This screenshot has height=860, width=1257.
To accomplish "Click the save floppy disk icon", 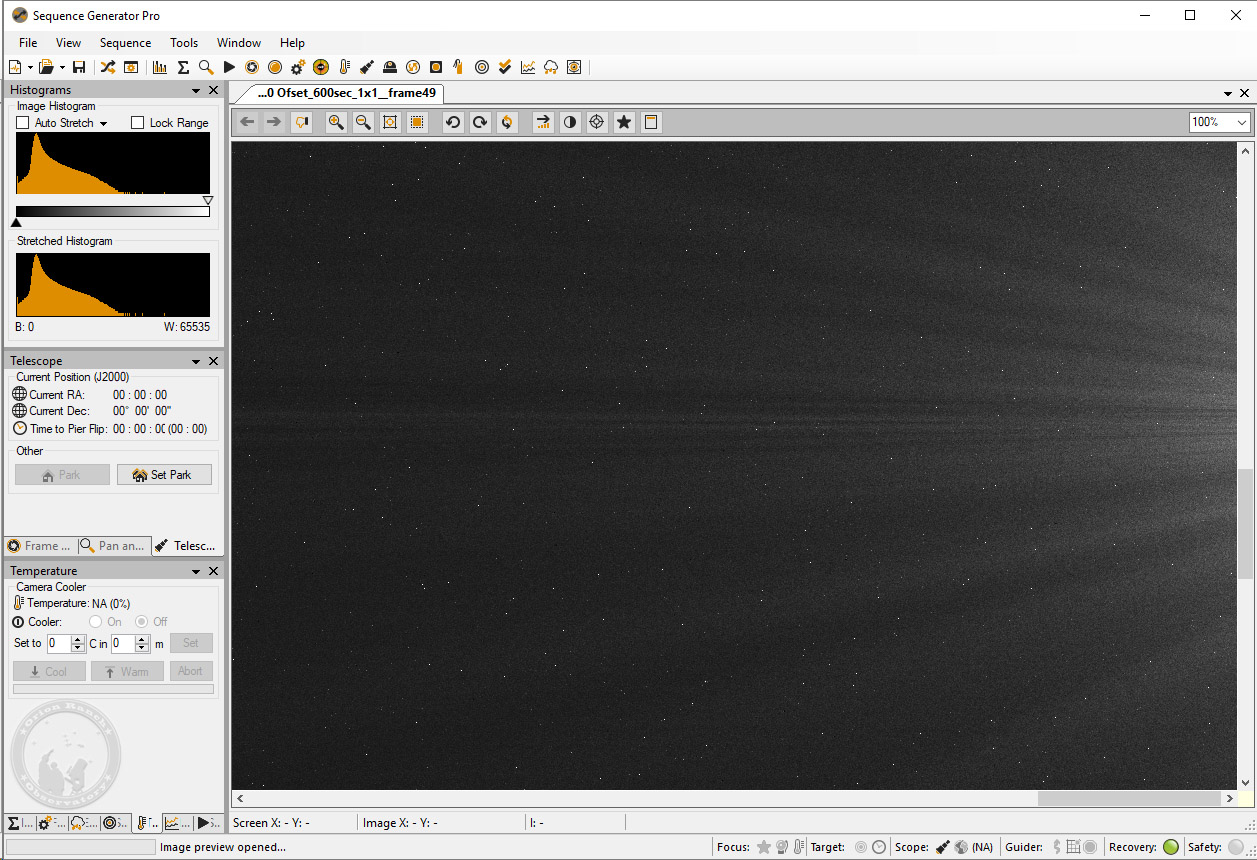I will pyautogui.click(x=79, y=67).
